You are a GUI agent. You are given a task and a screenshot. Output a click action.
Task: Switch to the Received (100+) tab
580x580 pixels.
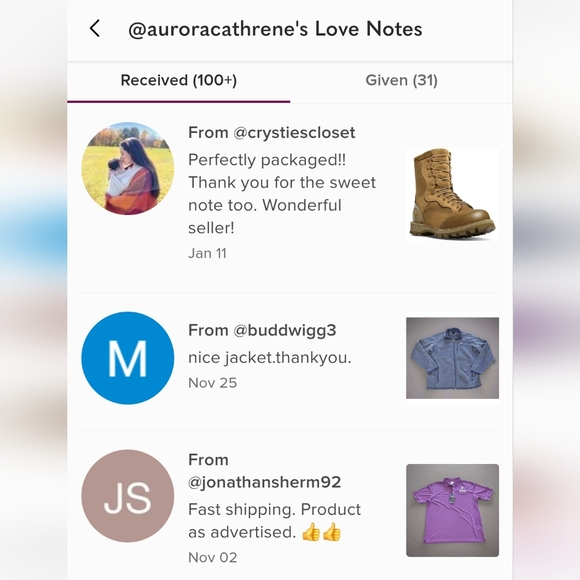pos(179,81)
